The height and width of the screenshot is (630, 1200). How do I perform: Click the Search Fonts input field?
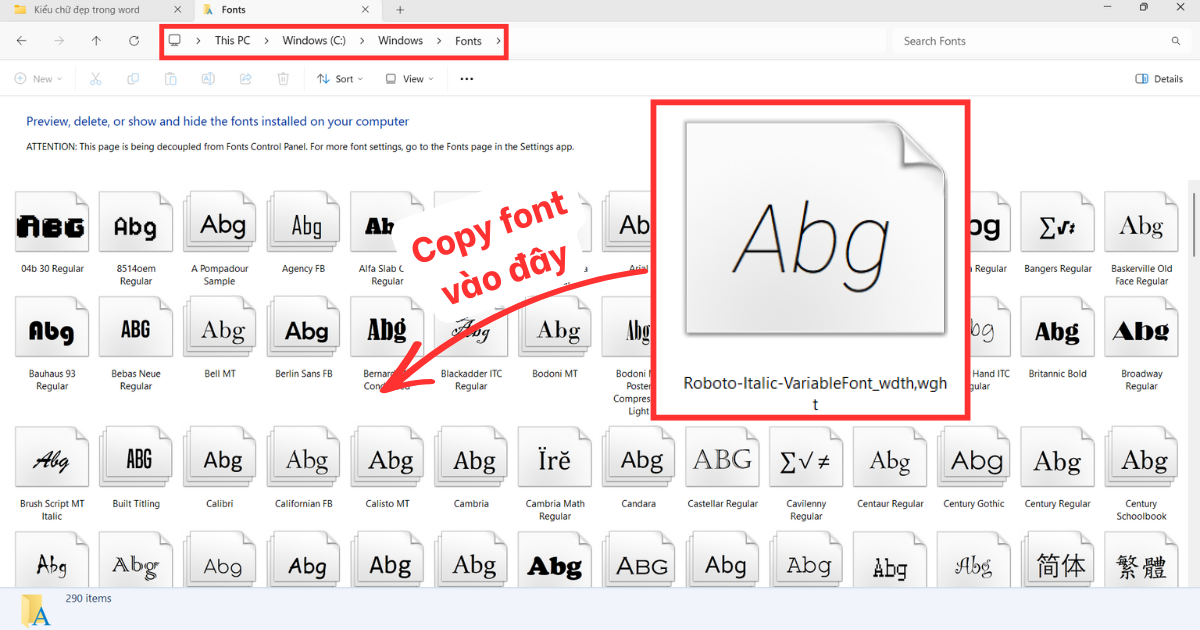1041,41
